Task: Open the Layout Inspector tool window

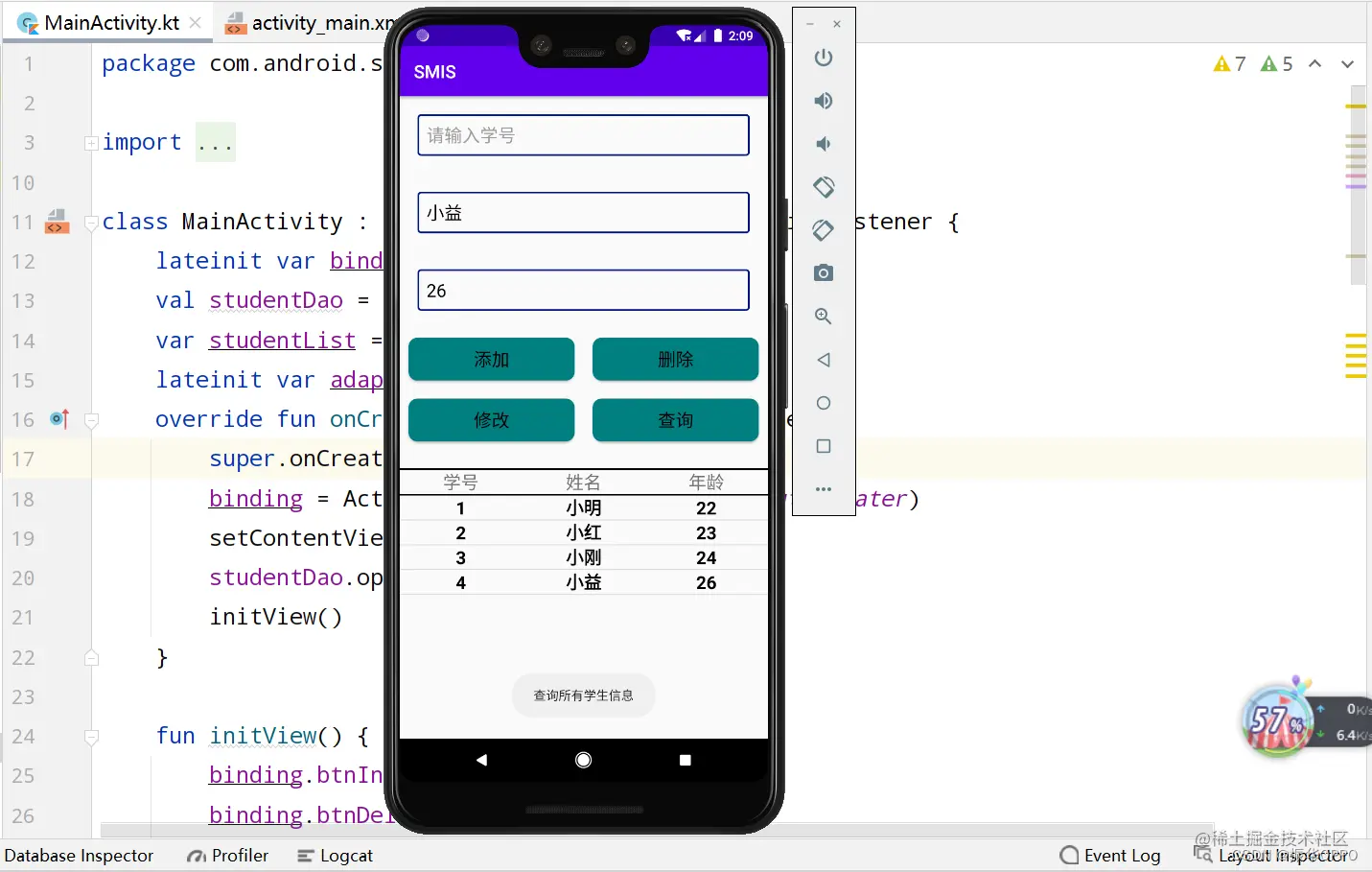Action: (1270, 855)
